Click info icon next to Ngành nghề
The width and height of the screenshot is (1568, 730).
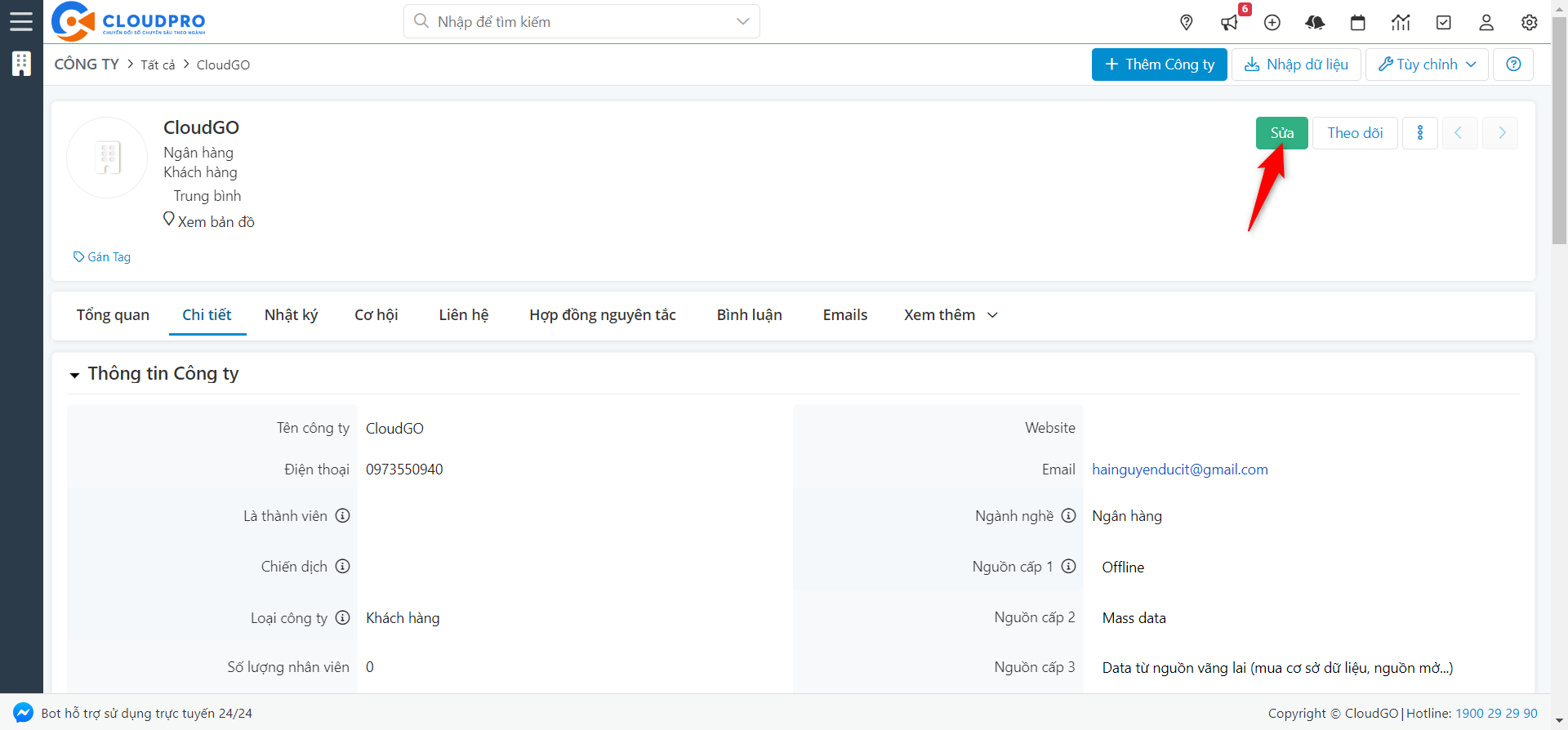[1068, 516]
